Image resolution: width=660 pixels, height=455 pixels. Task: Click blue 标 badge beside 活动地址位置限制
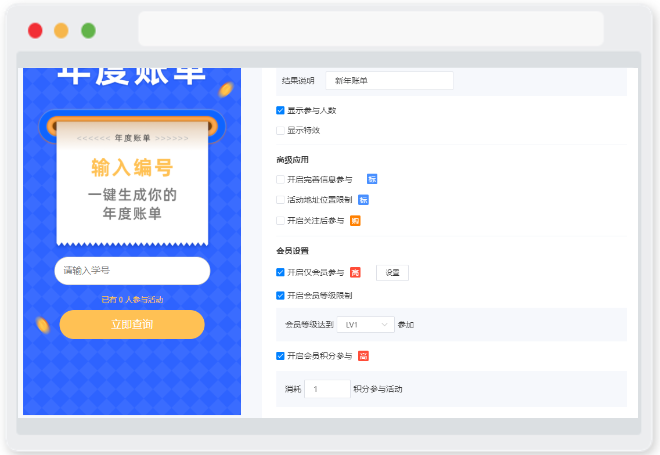(x=363, y=200)
